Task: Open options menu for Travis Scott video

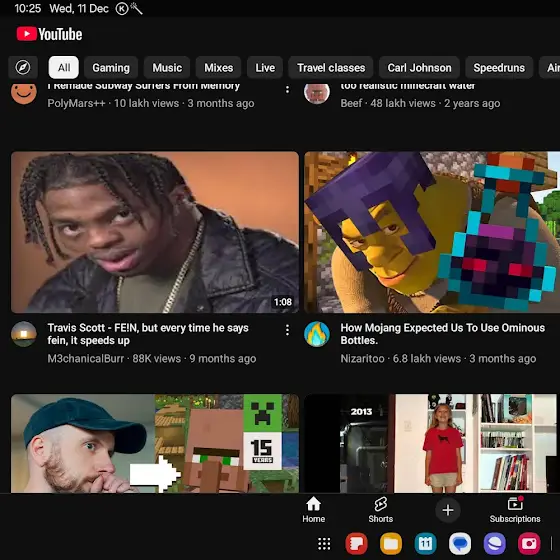Action: coord(287,330)
